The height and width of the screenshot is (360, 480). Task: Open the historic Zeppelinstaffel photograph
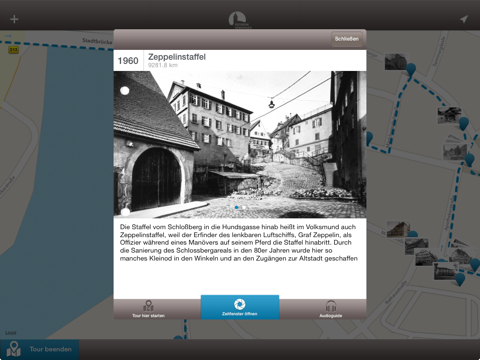(240, 144)
